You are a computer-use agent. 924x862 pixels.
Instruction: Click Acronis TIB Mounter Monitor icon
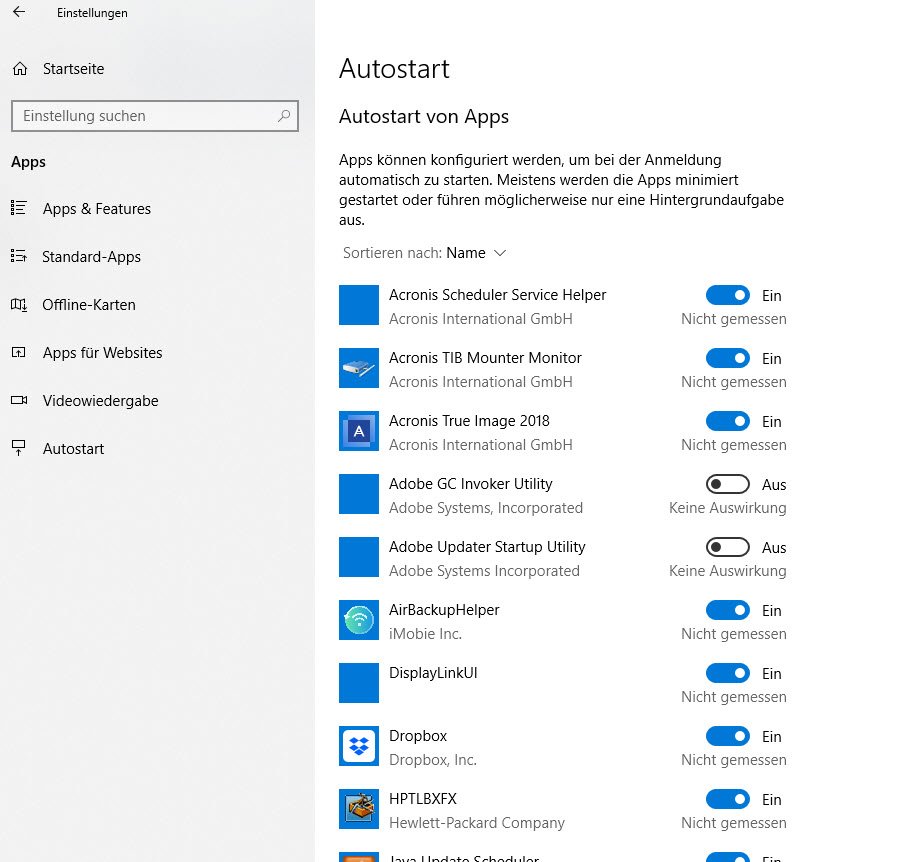pos(359,368)
